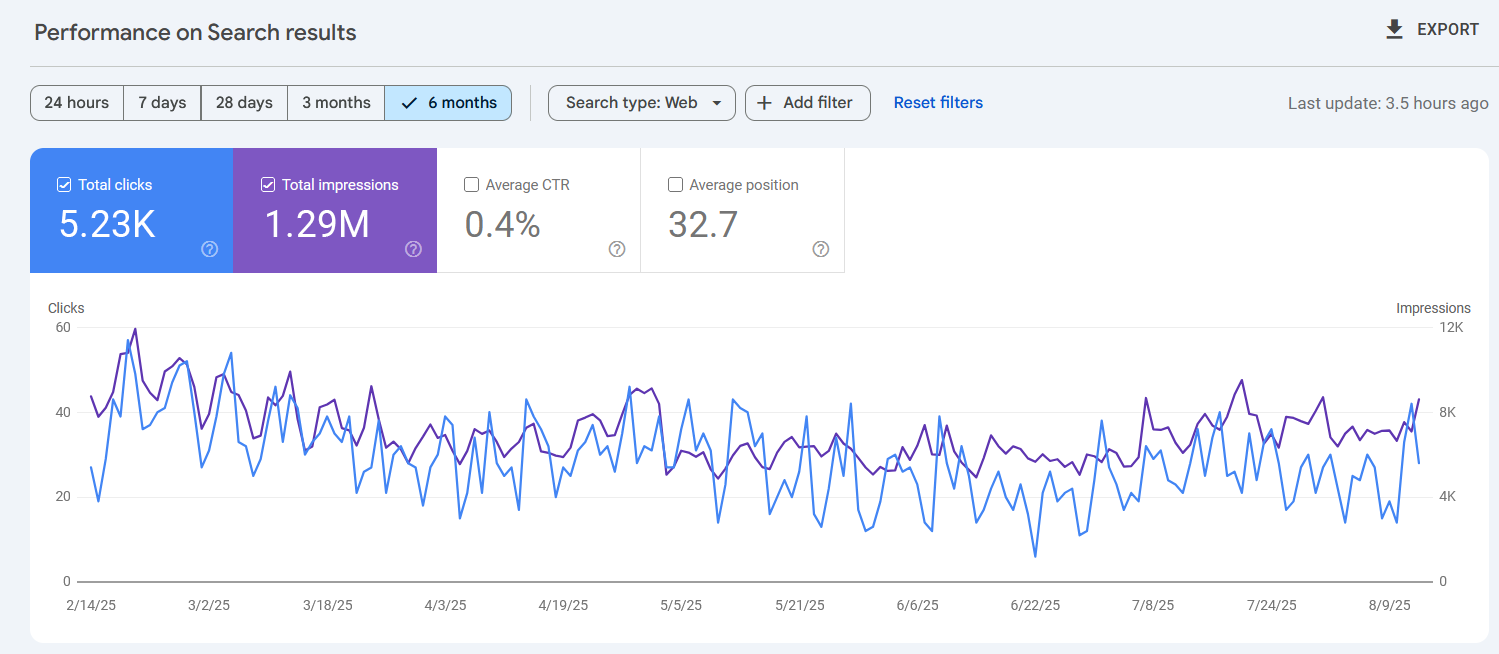Click the Export download icon
Screen dimensions: 1499x654
(x=1394, y=30)
